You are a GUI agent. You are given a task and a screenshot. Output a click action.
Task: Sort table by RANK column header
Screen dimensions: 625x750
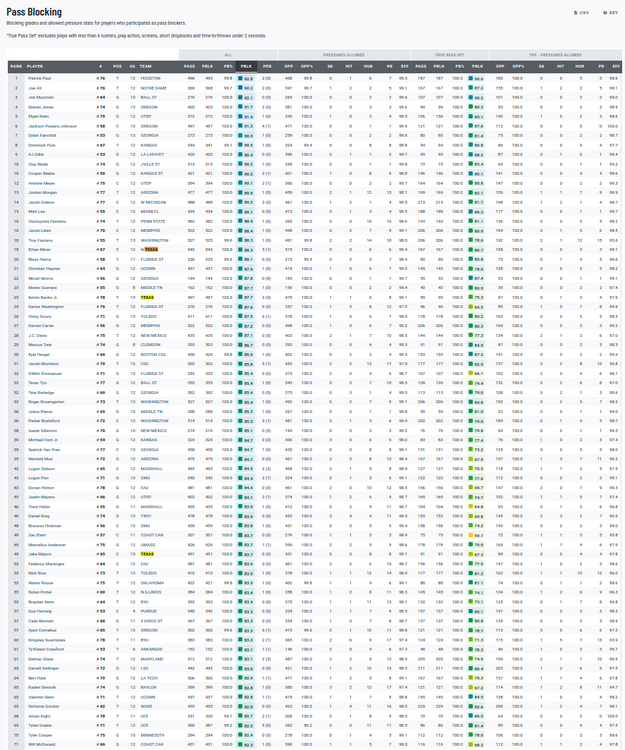(x=15, y=65)
